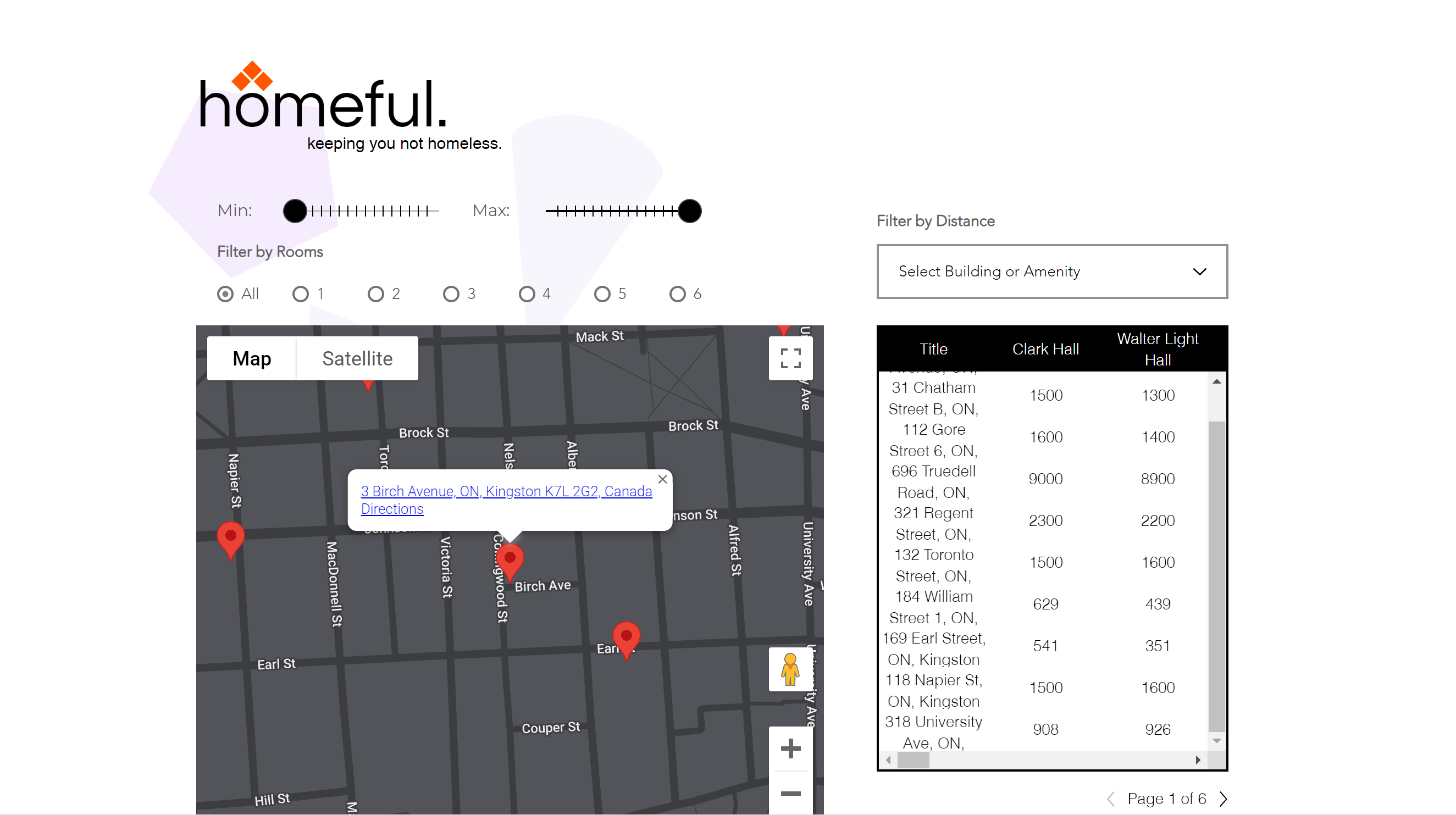Click the red map pin on Birch Ave

pyautogui.click(x=510, y=559)
